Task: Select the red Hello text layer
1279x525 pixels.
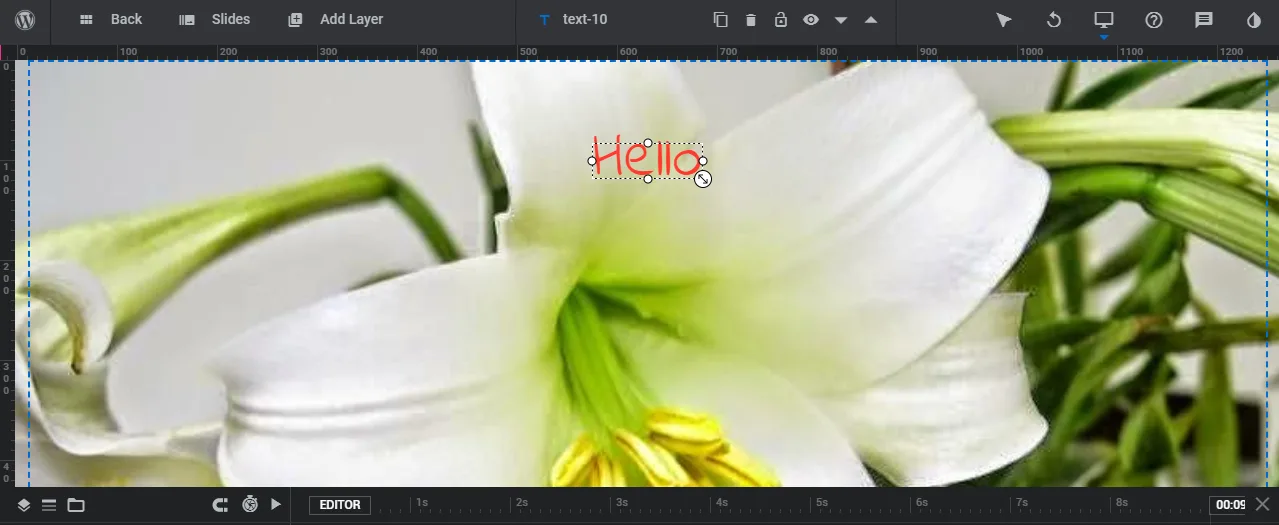Action: click(646, 160)
